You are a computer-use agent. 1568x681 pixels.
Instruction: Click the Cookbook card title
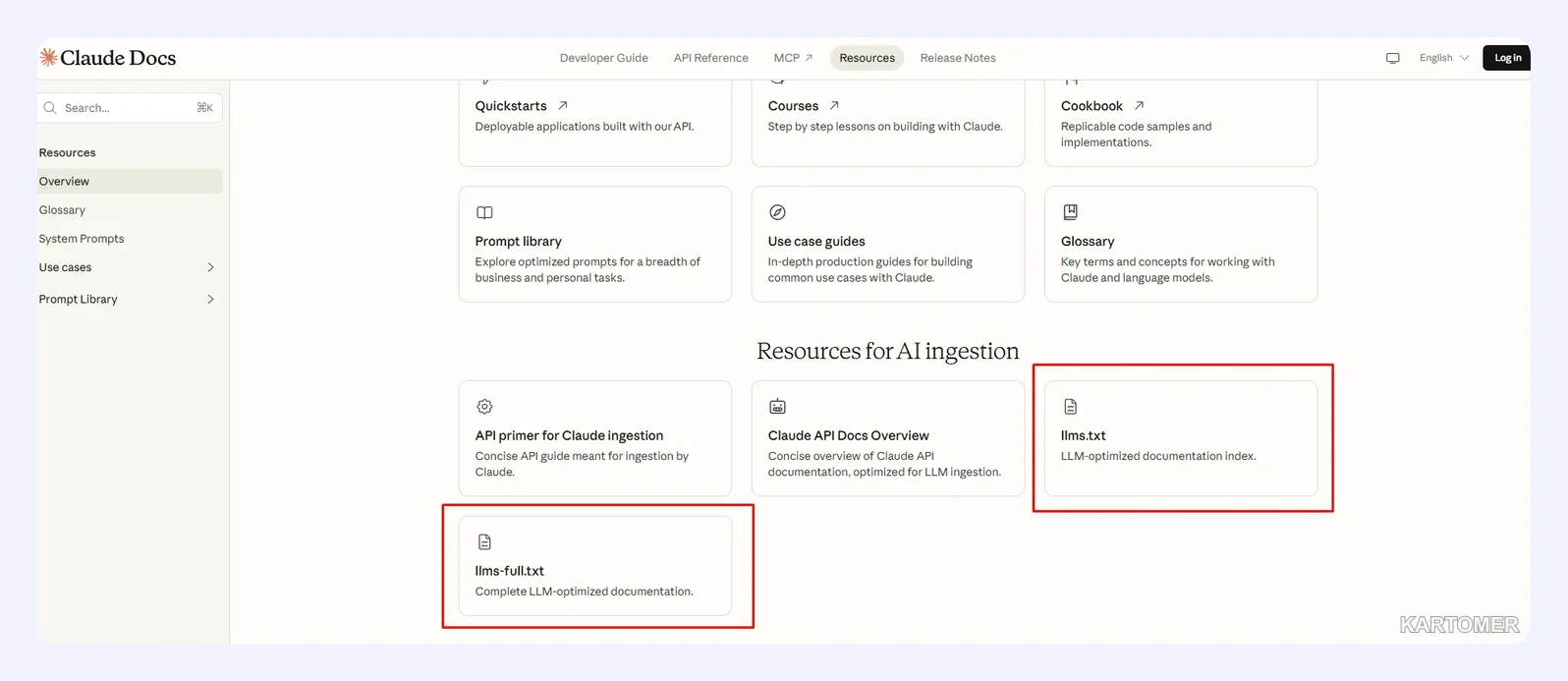pyautogui.click(x=1092, y=106)
